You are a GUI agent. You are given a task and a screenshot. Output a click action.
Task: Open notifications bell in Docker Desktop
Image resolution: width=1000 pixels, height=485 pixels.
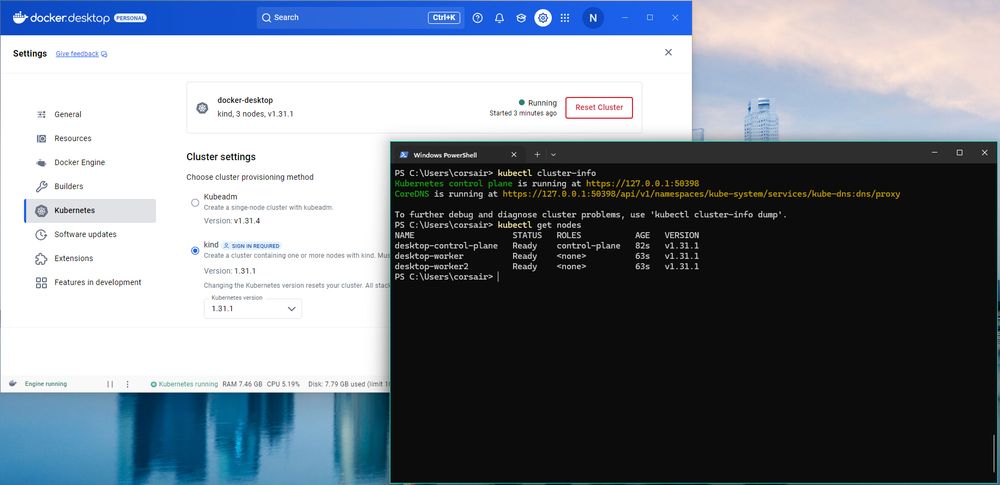tap(499, 18)
